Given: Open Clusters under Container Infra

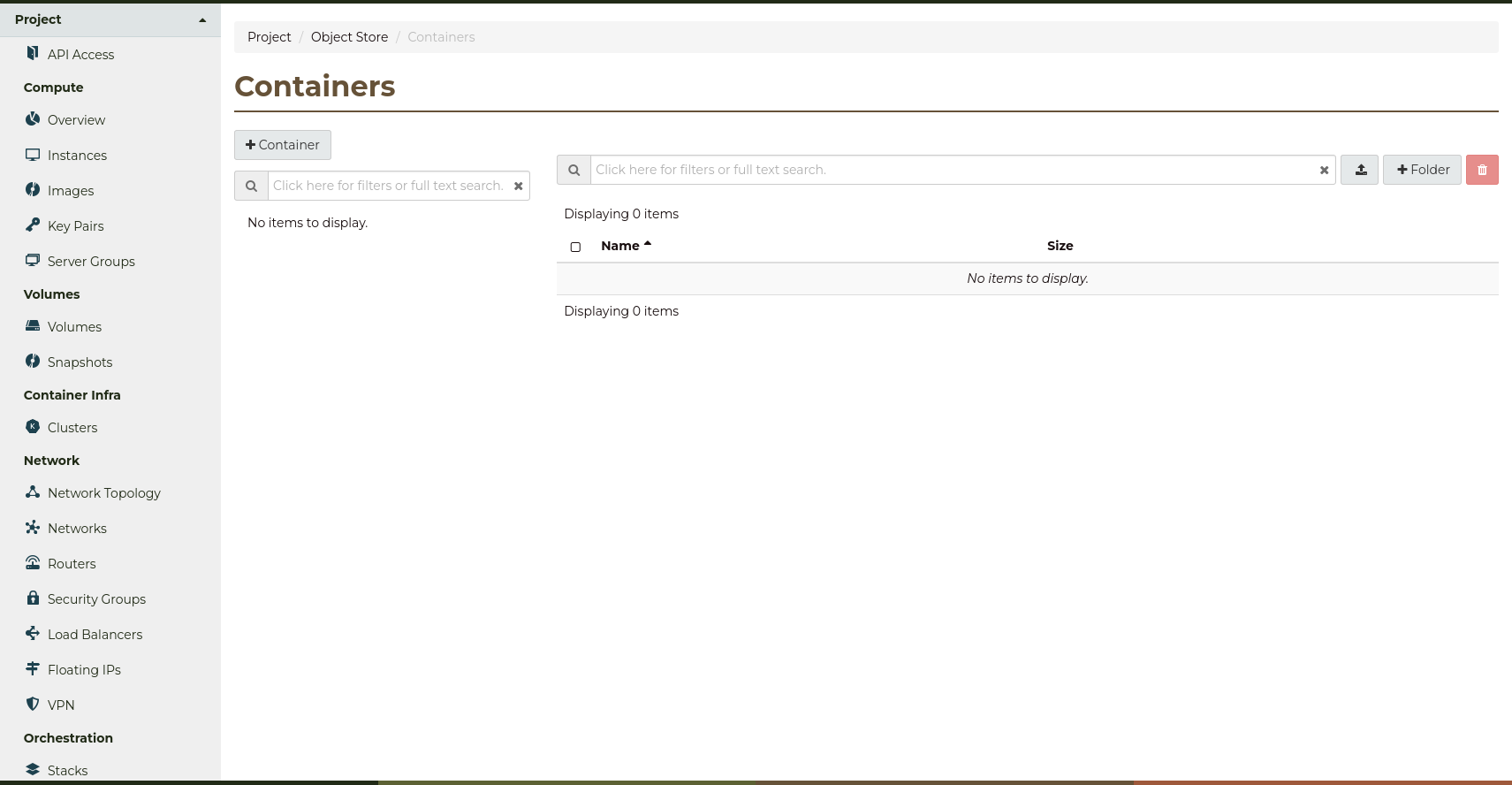Looking at the screenshot, I should [x=72, y=428].
